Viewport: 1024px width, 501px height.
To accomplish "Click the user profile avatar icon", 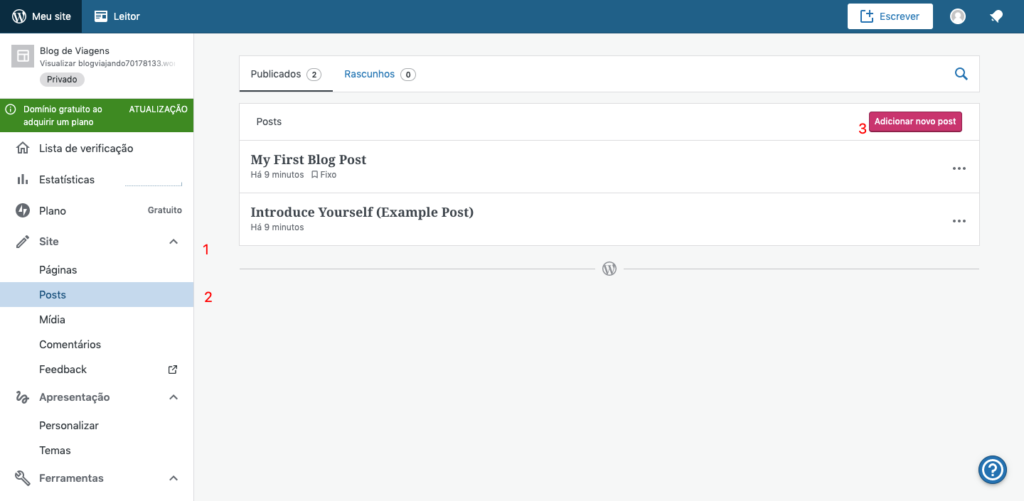I will pos(958,16).
